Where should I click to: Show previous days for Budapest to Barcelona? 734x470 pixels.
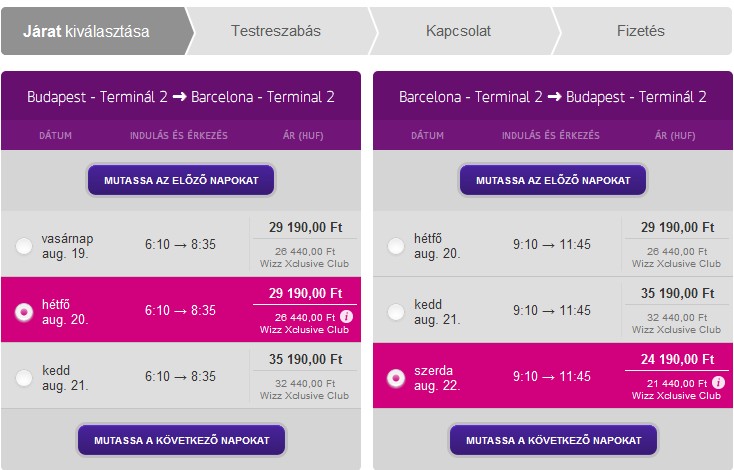click(181, 180)
